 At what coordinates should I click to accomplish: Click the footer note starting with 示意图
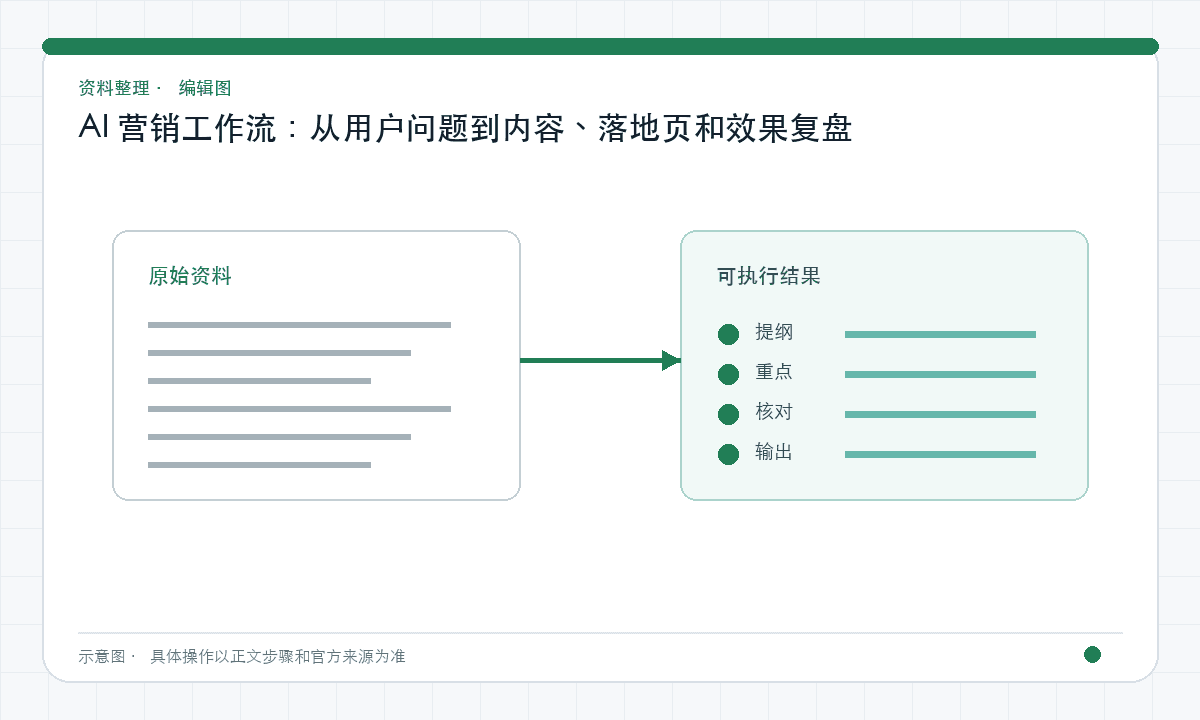coord(242,657)
